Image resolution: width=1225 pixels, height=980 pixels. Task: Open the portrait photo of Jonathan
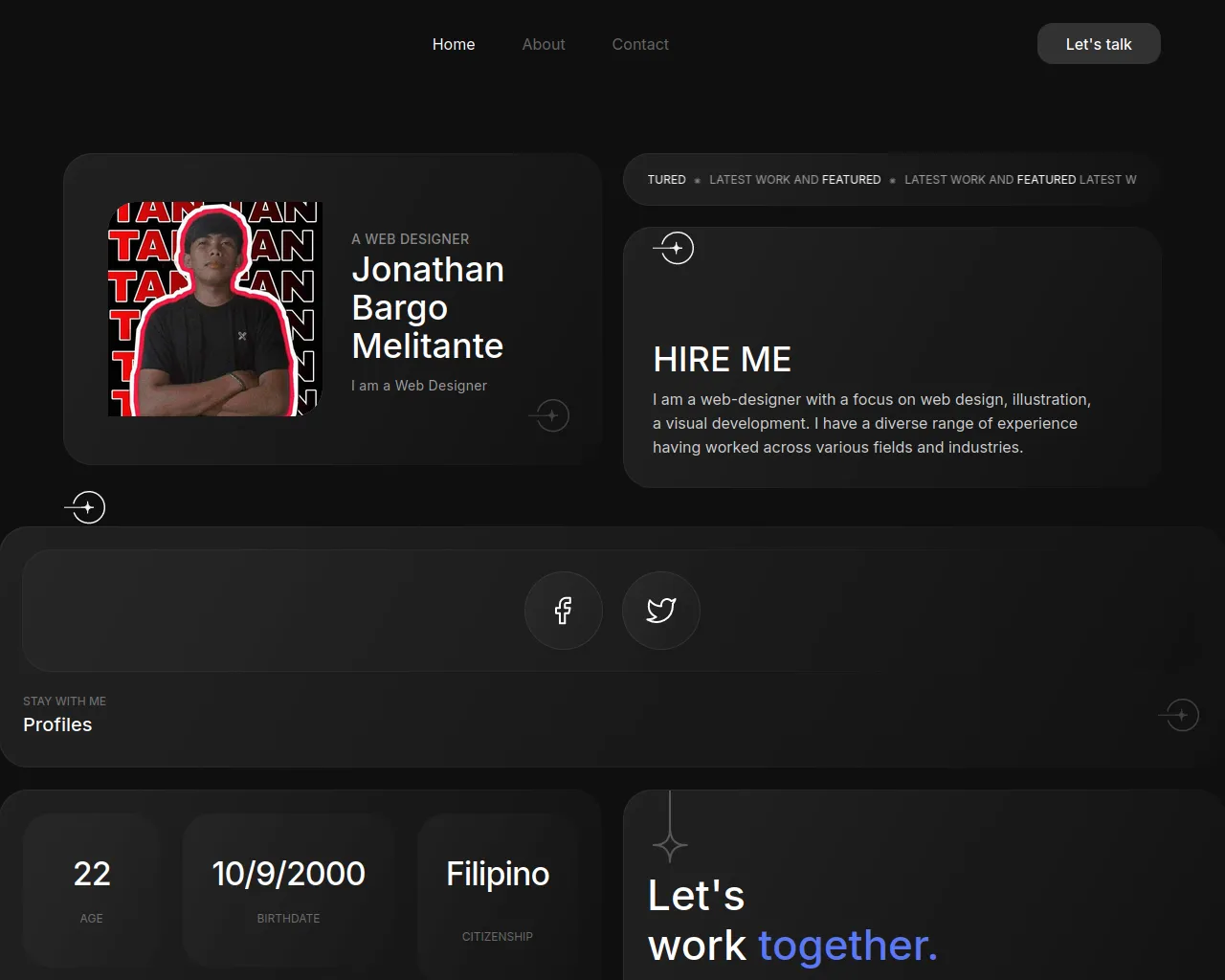click(x=214, y=308)
